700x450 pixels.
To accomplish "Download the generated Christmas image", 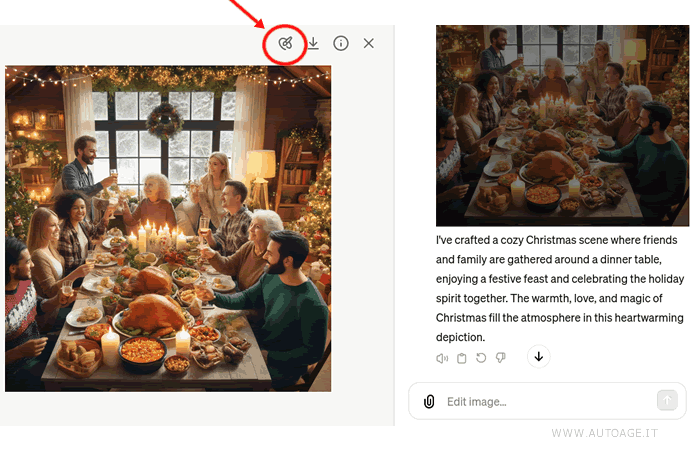I will 313,44.
